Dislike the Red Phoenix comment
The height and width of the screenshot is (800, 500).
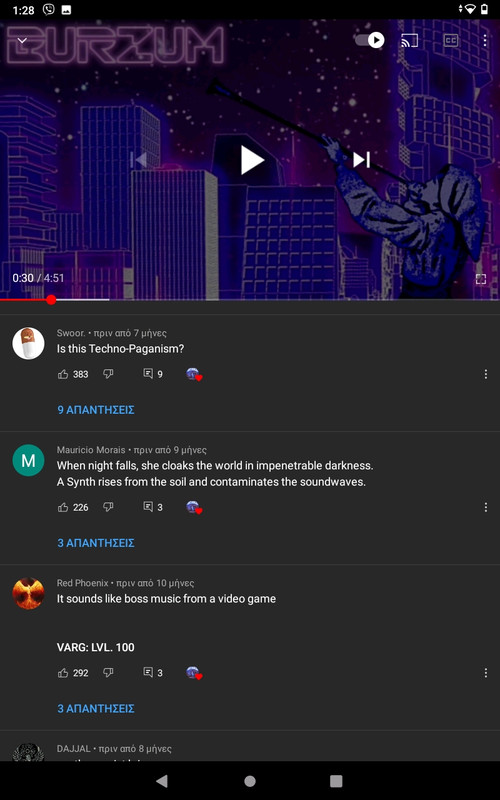pyautogui.click(x=108, y=672)
